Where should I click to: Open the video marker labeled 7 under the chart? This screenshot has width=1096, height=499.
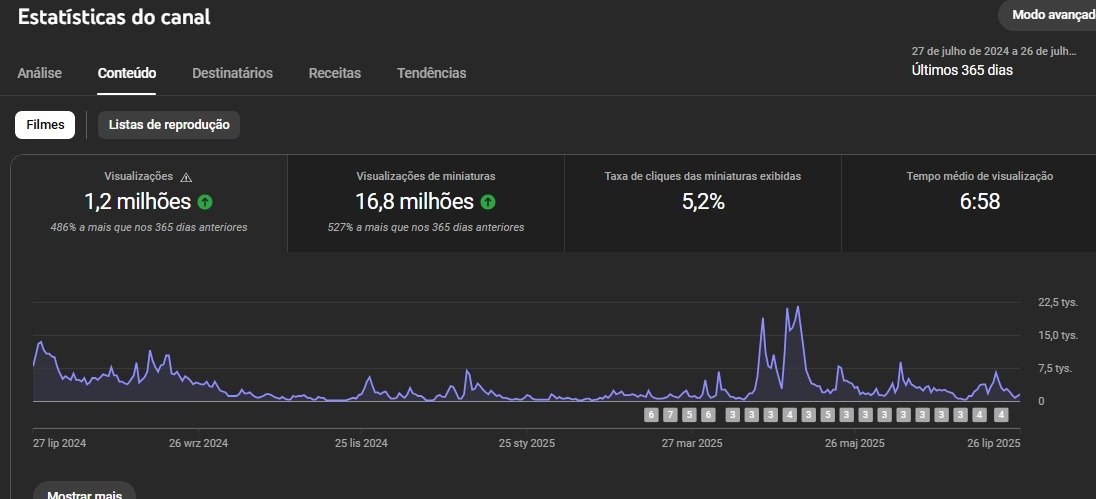point(670,415)
